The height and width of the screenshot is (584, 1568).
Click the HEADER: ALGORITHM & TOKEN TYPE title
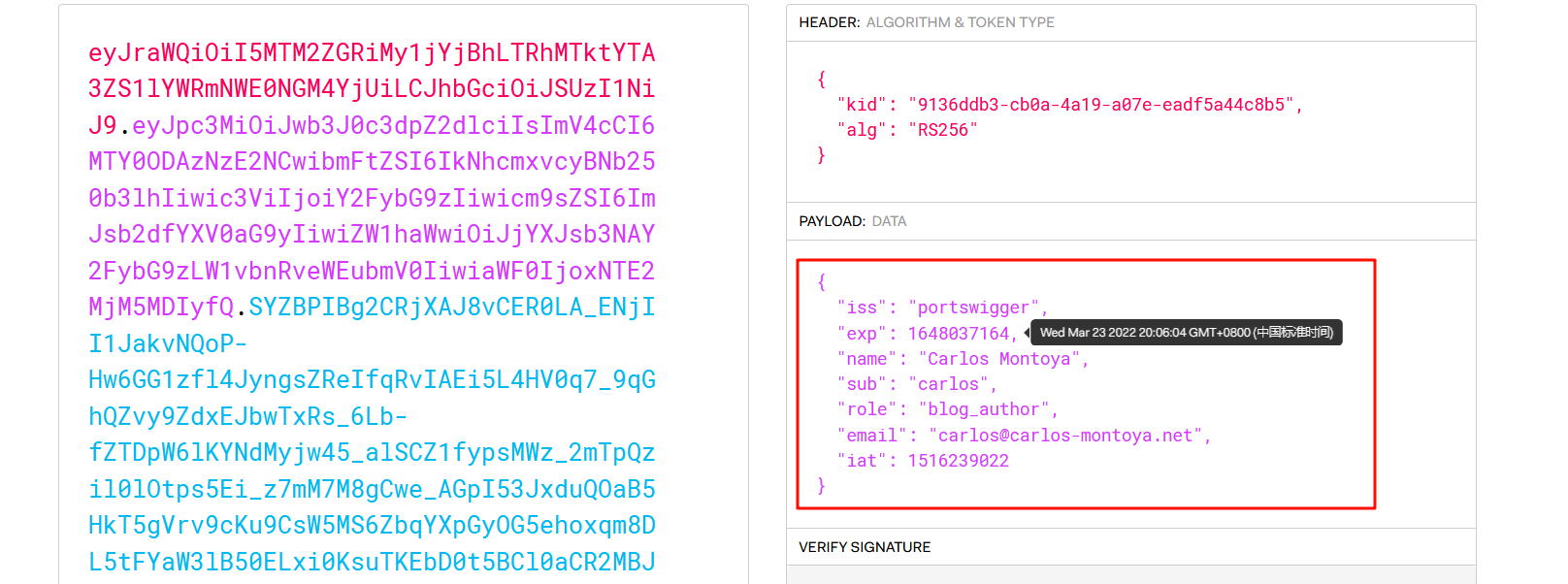point(926,22)
